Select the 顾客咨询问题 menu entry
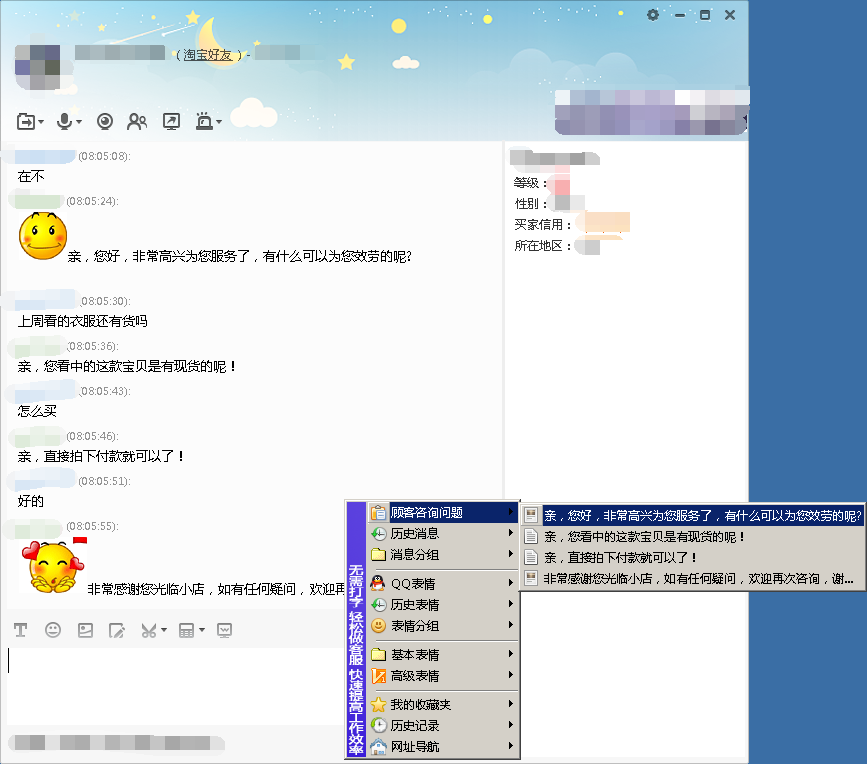867x764 pixels. coord(430,511)
